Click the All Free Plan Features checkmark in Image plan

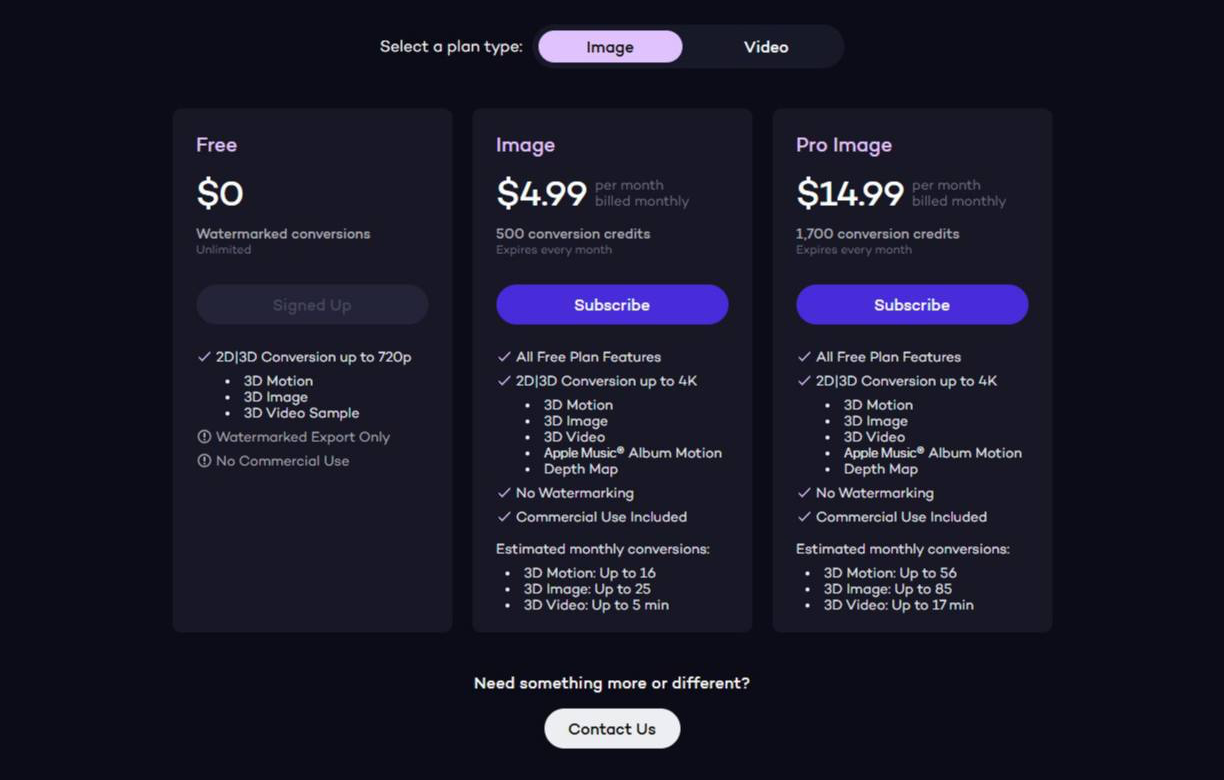[504, 357]
